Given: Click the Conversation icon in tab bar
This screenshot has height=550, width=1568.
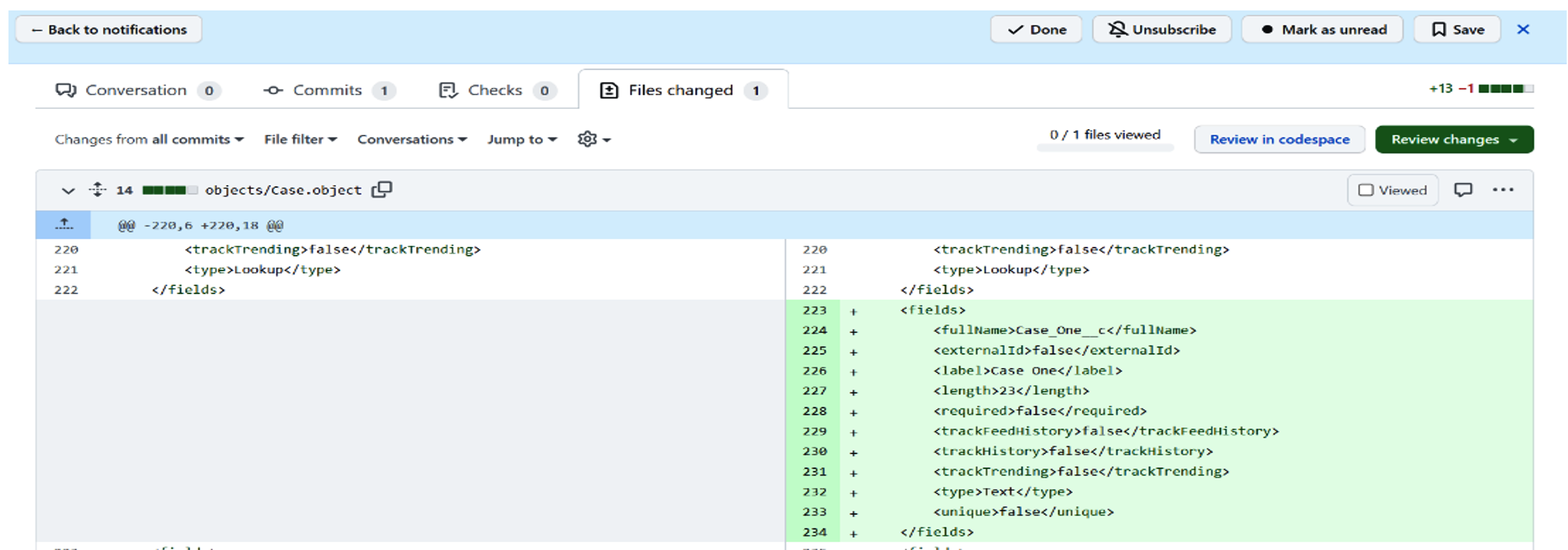Looking at the screenshot, I should click(x=66, y=90).
